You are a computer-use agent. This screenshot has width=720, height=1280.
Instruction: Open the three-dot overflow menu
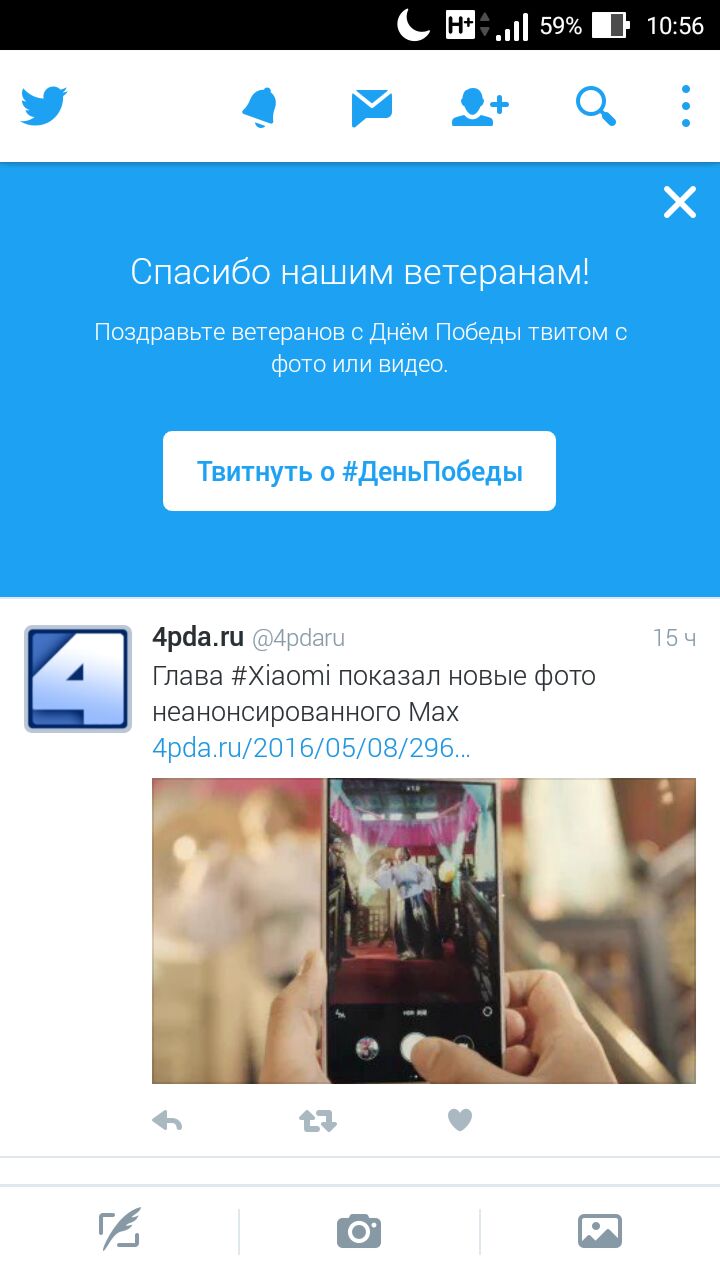point(686,106)
